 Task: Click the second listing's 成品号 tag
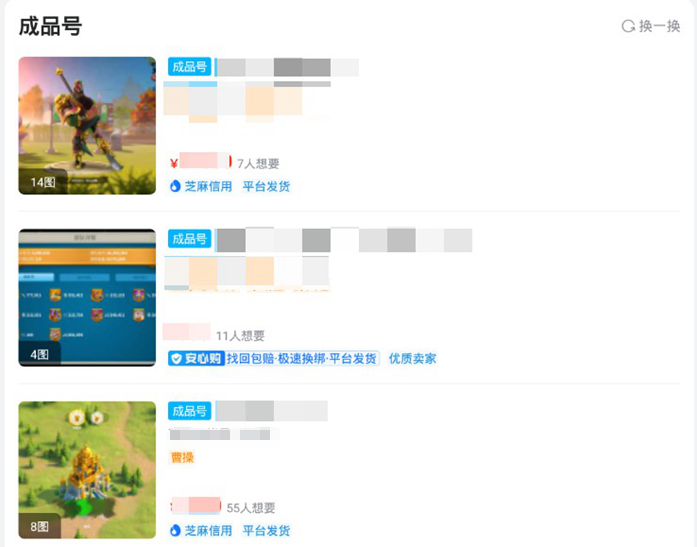tap(189, 239)
